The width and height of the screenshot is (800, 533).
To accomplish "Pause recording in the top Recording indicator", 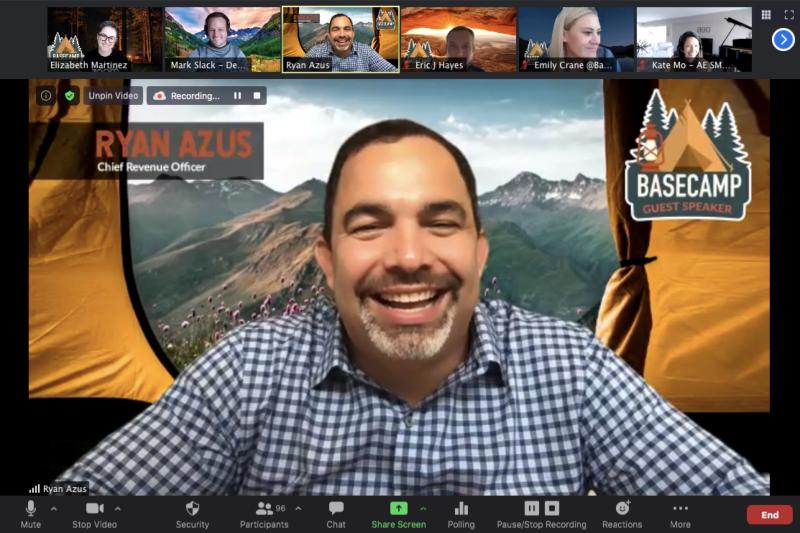I will coord(237,96).
